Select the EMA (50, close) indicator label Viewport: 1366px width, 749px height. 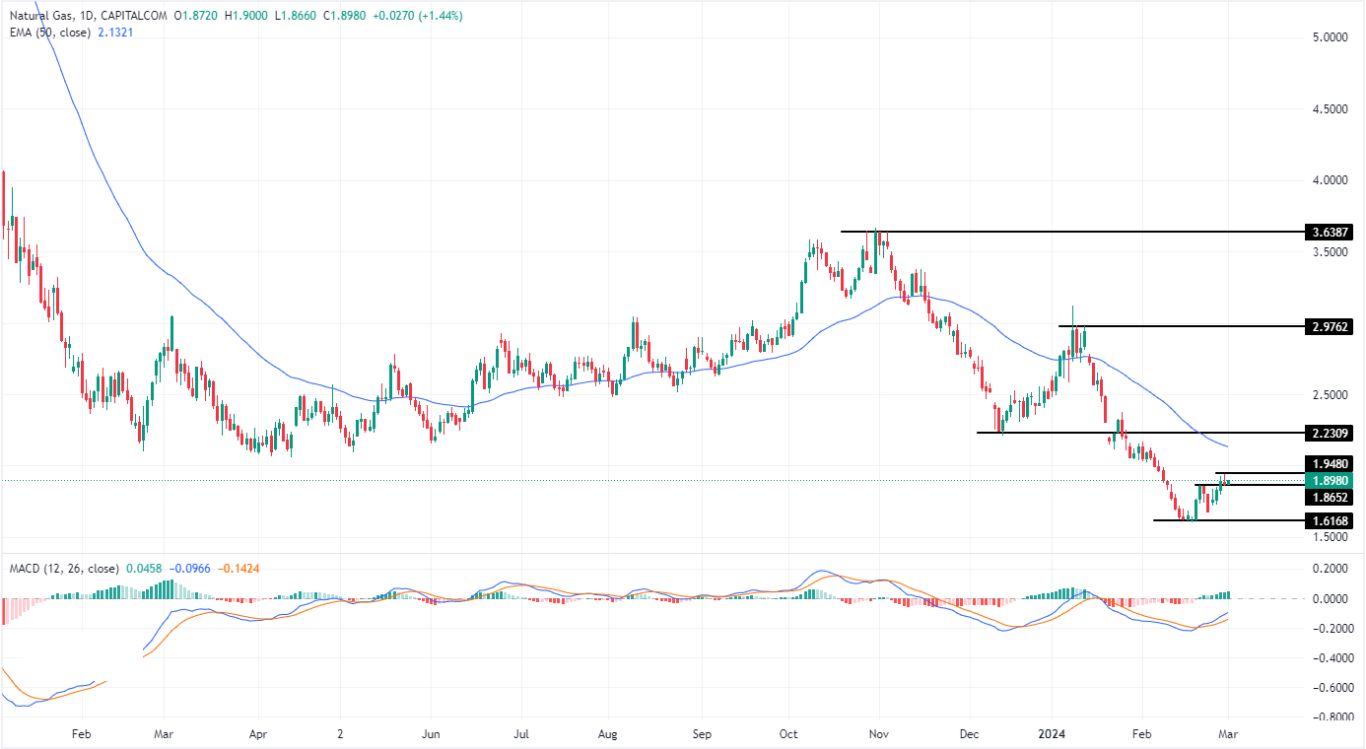50,33
